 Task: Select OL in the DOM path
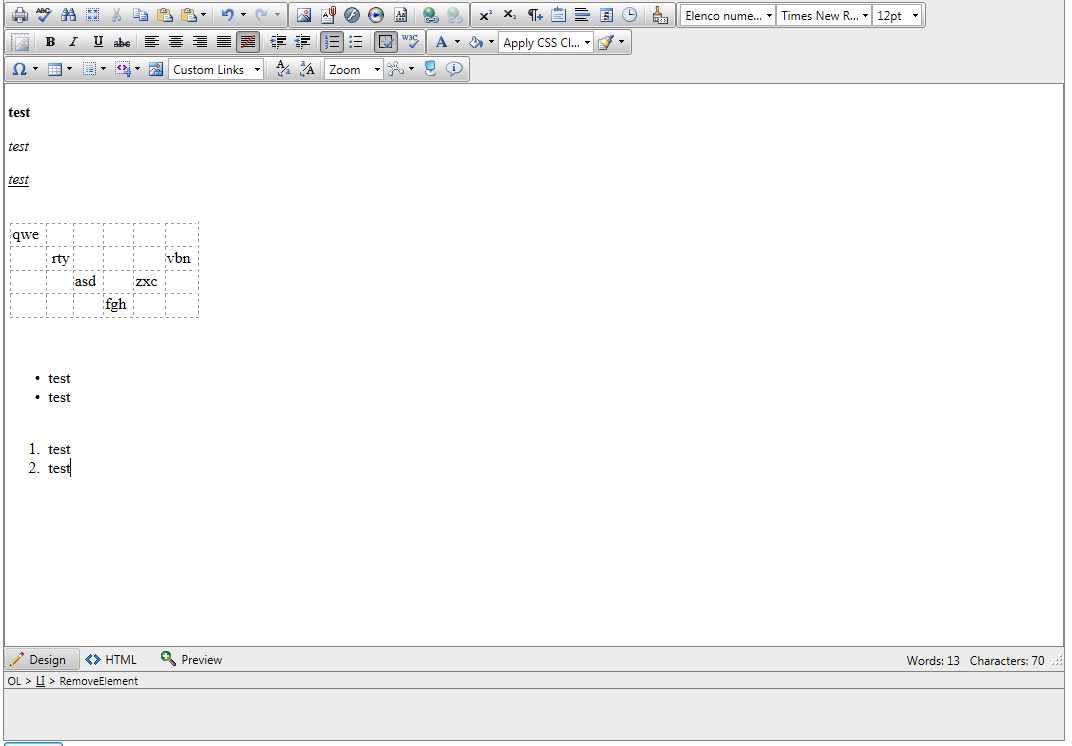[x=14, y=681]
